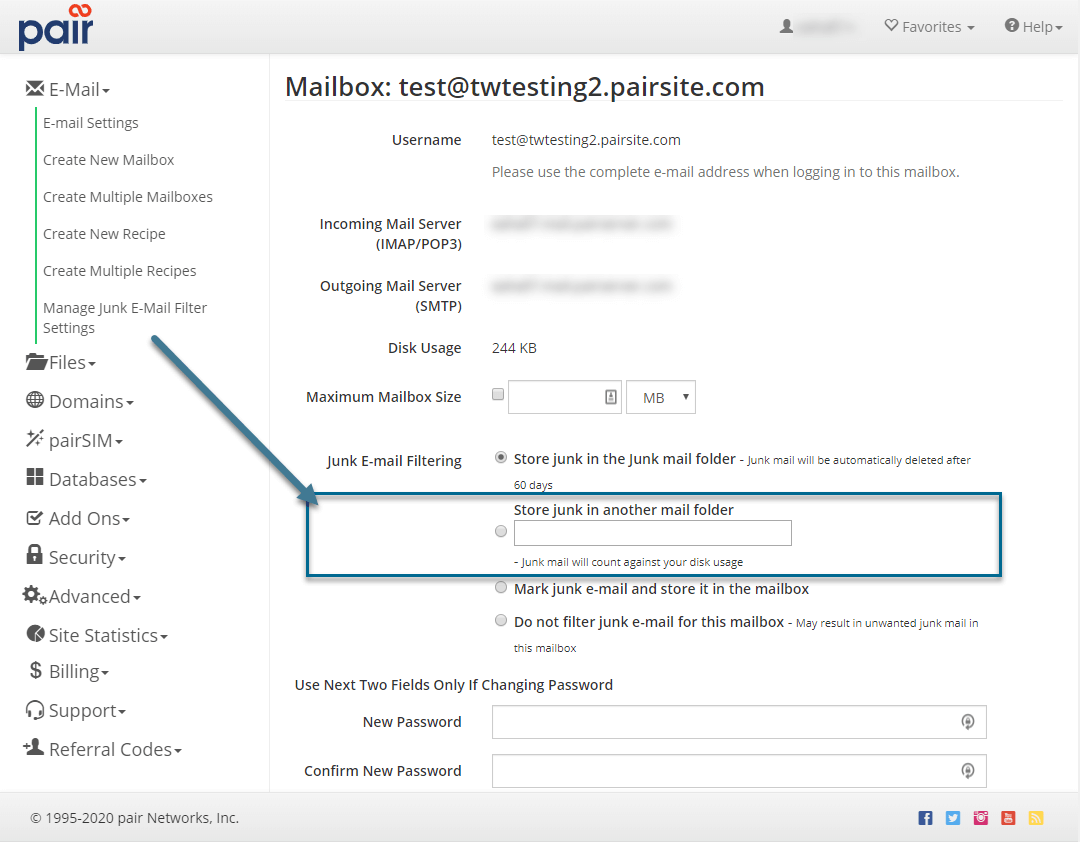Screen dimensions: 1080x842
Task: Select Mark junk e-mail and store it in mailbox
Action: pyautogui.click(x=501, y=588)
